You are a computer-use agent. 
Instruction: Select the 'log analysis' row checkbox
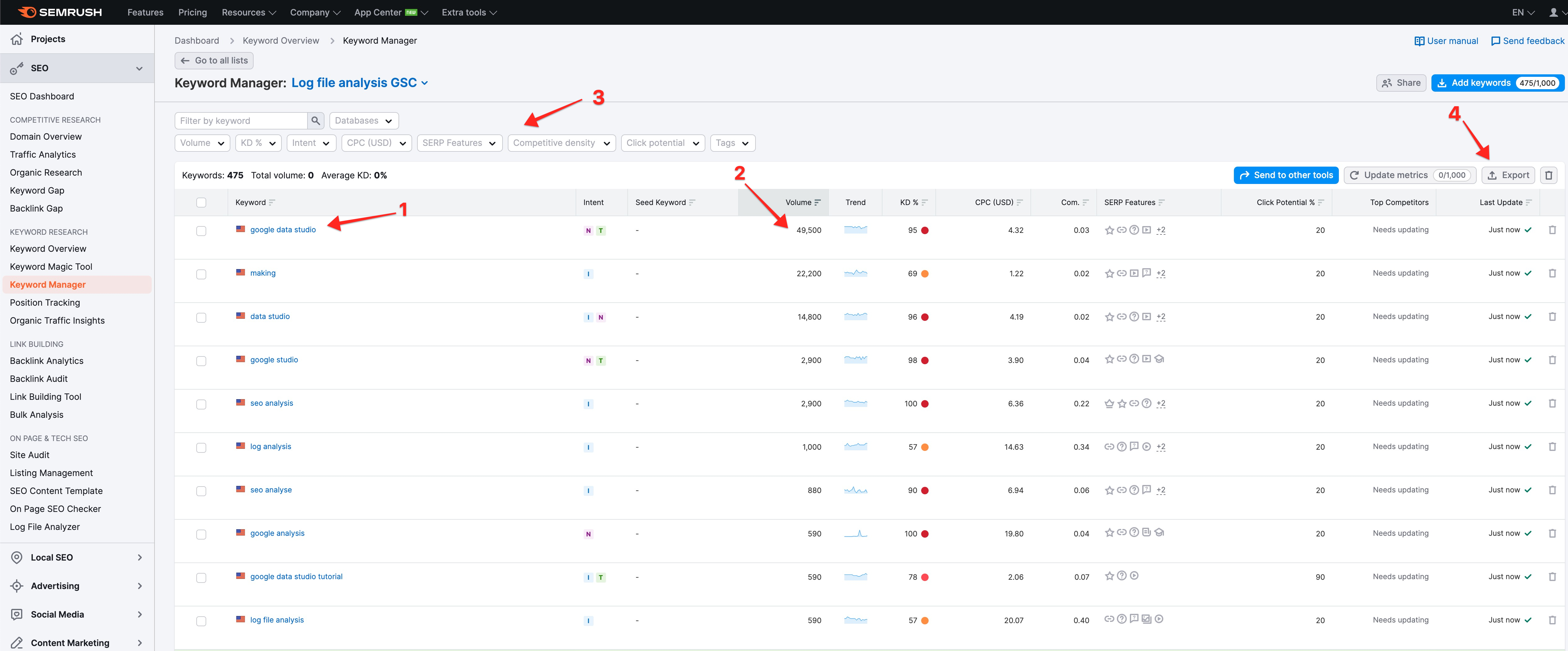[201, 448]
